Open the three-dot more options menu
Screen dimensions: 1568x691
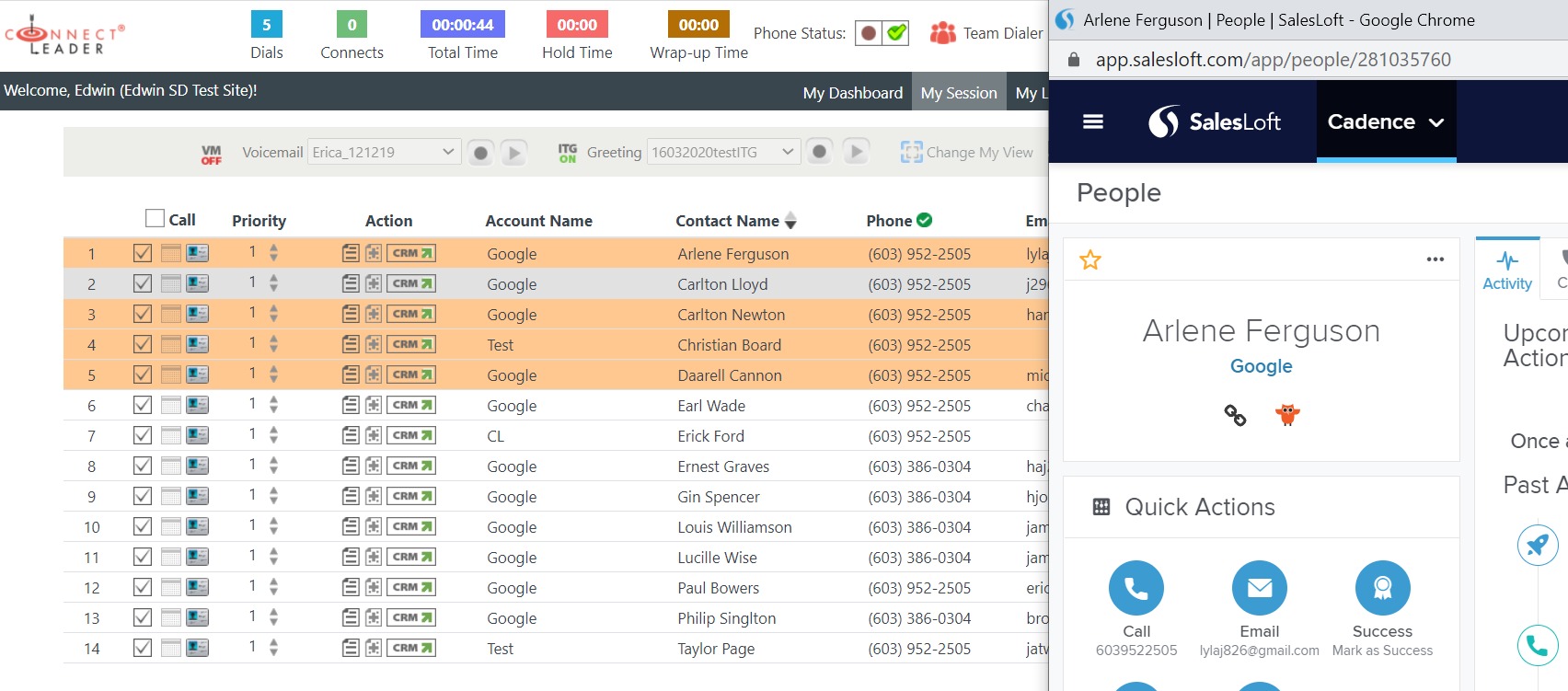(1435, 259)
